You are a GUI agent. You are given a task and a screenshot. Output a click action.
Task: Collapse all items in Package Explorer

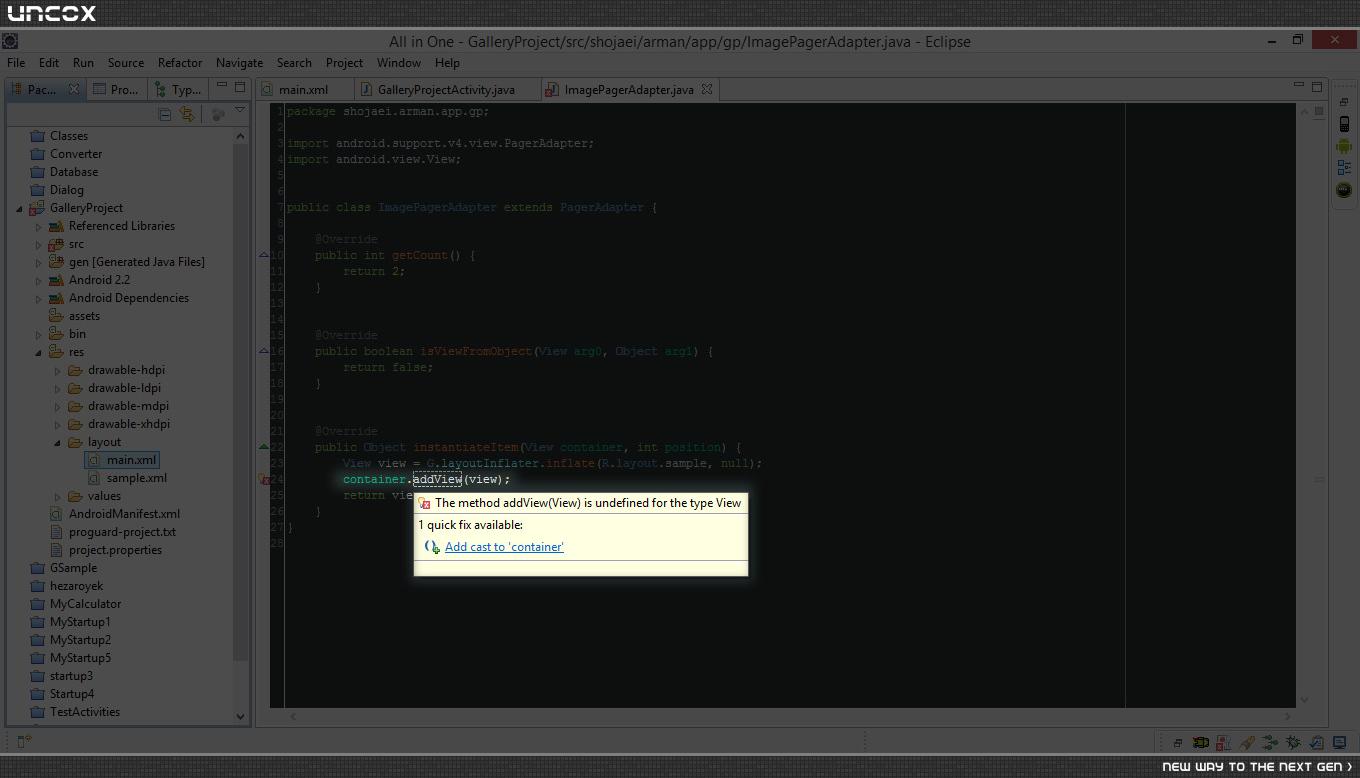click(x=165, y=114)
